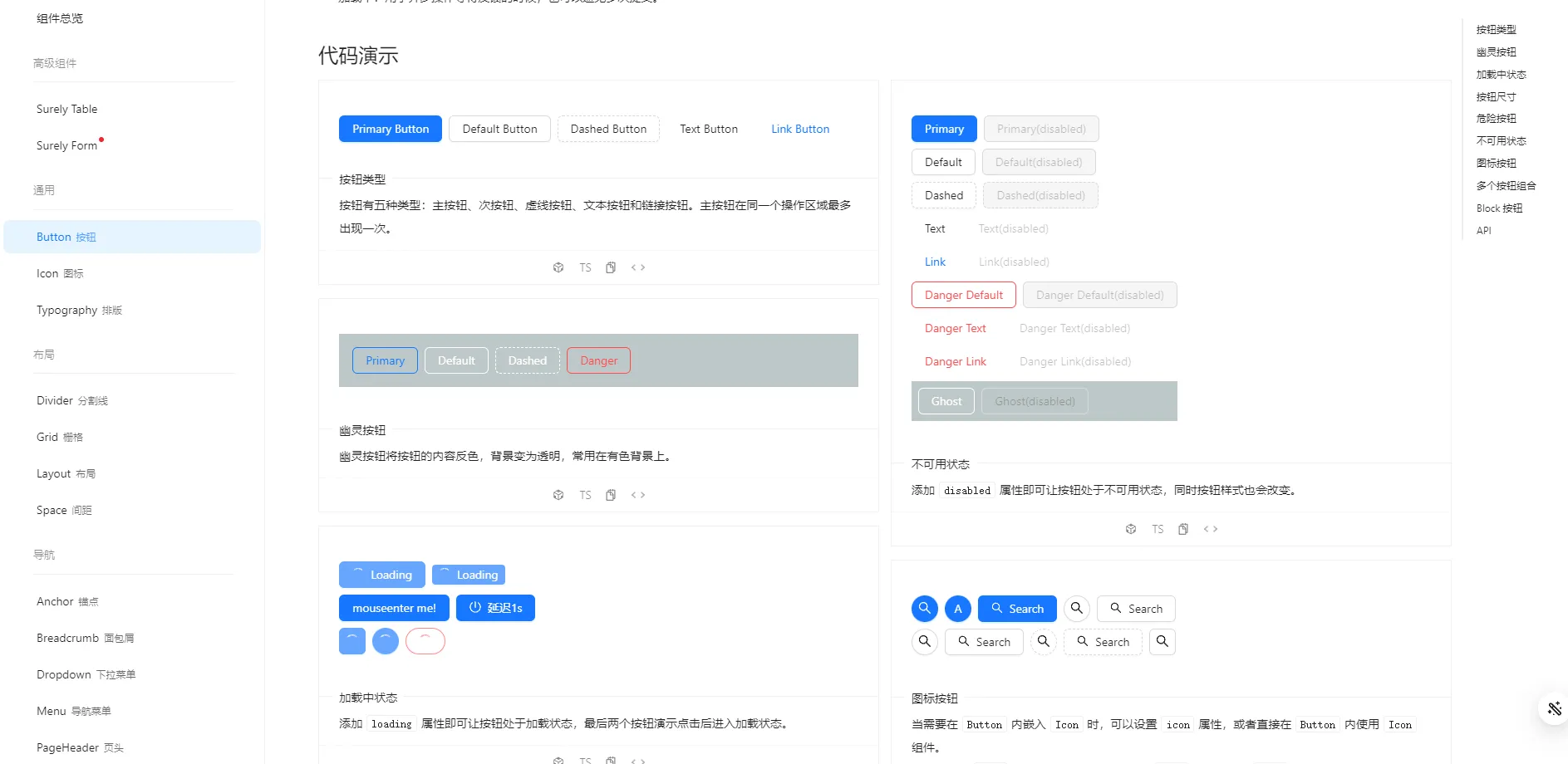
Task: Jump to 危险按钮 in the right anchor list
Action: click(x=1496, y=119)
